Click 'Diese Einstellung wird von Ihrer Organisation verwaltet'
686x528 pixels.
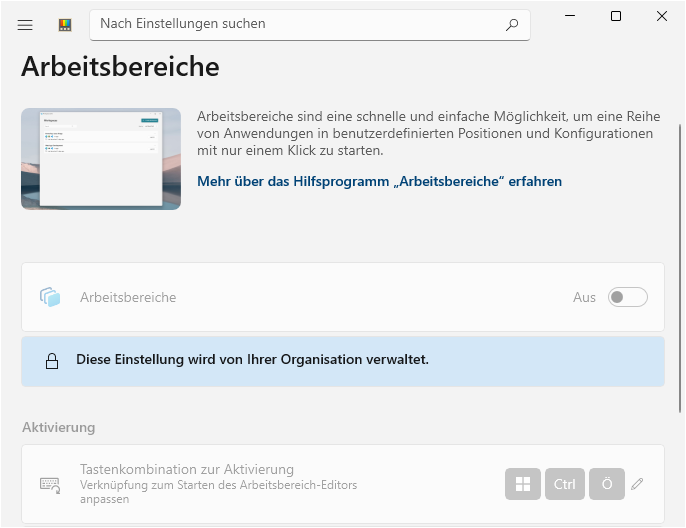click(252, 359)
